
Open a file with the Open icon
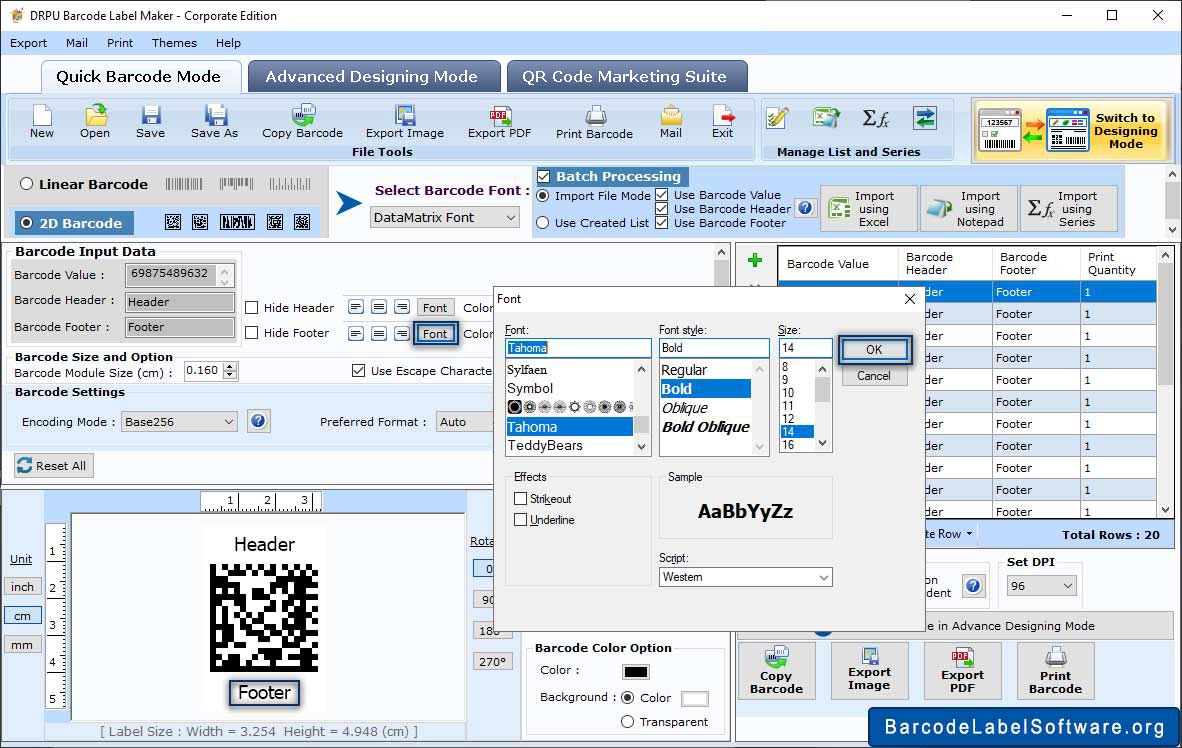95,122
